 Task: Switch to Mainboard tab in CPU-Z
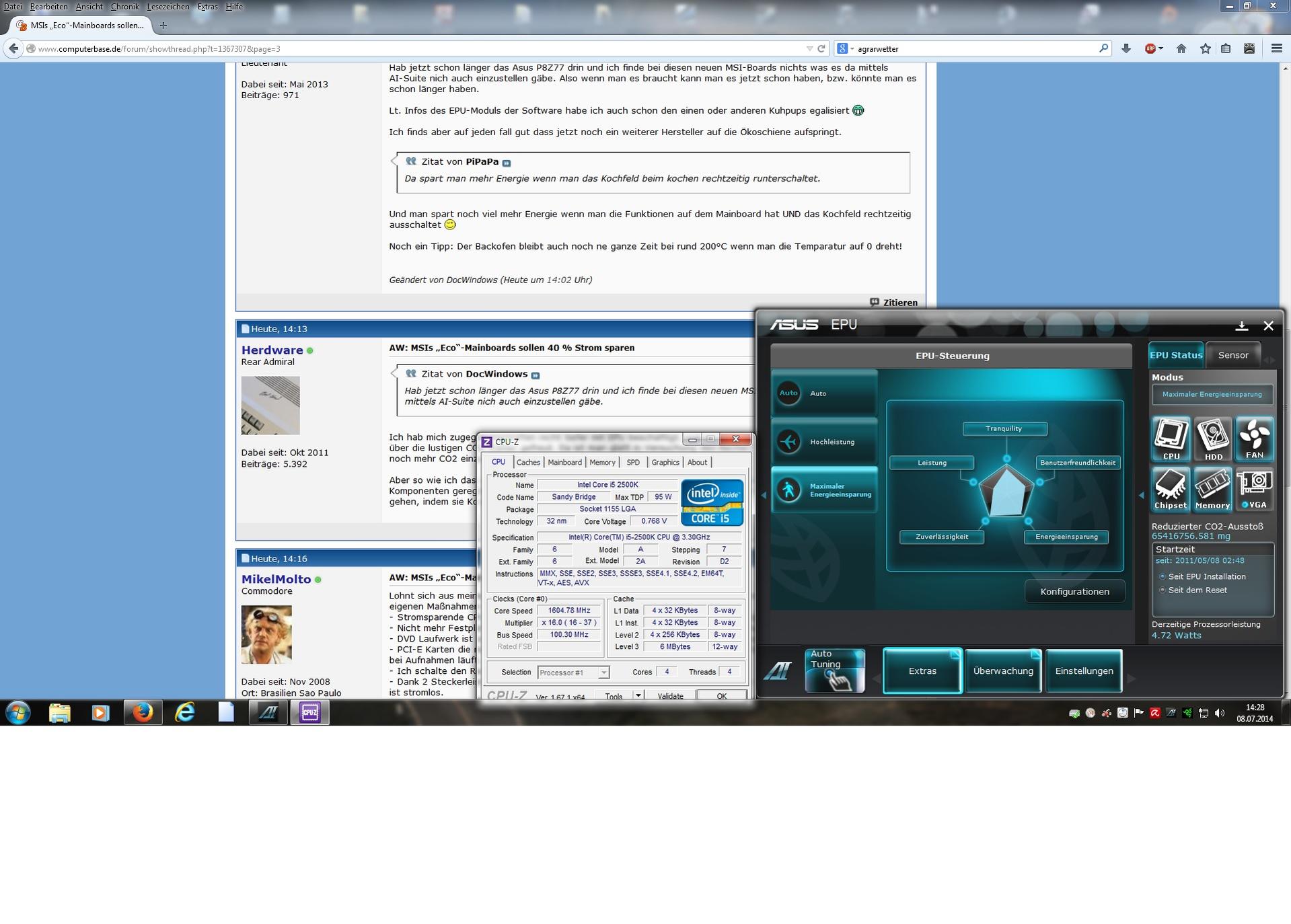coord(564,462)
